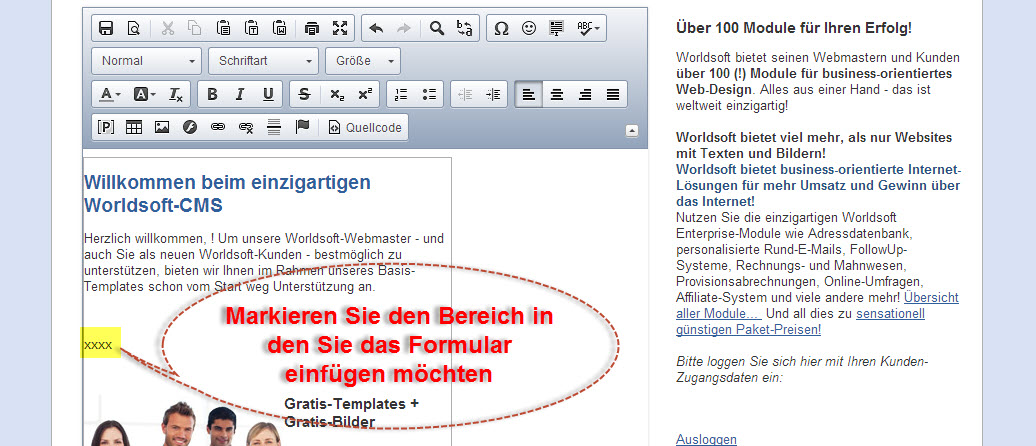Toggle Bold formatting
Viewport: 1036px width, 446px height.
(x=212, y=94)
